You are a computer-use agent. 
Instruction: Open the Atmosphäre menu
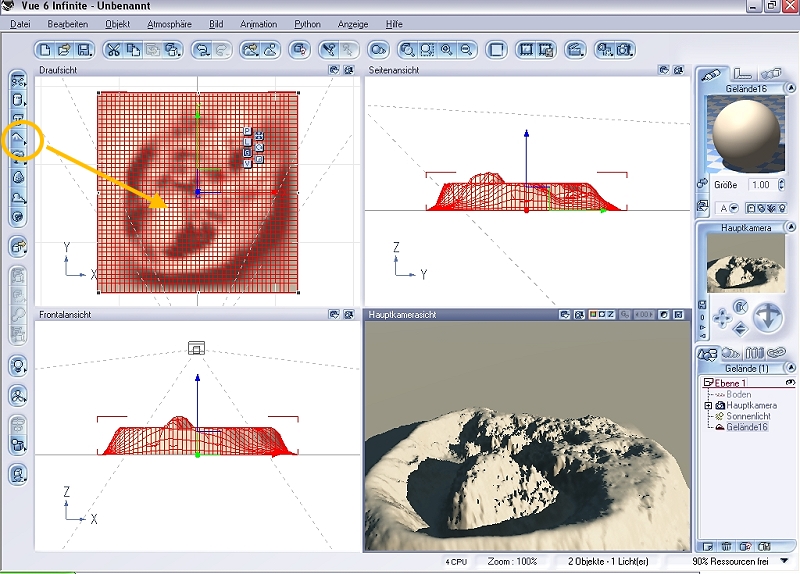[x=169, y=24]
